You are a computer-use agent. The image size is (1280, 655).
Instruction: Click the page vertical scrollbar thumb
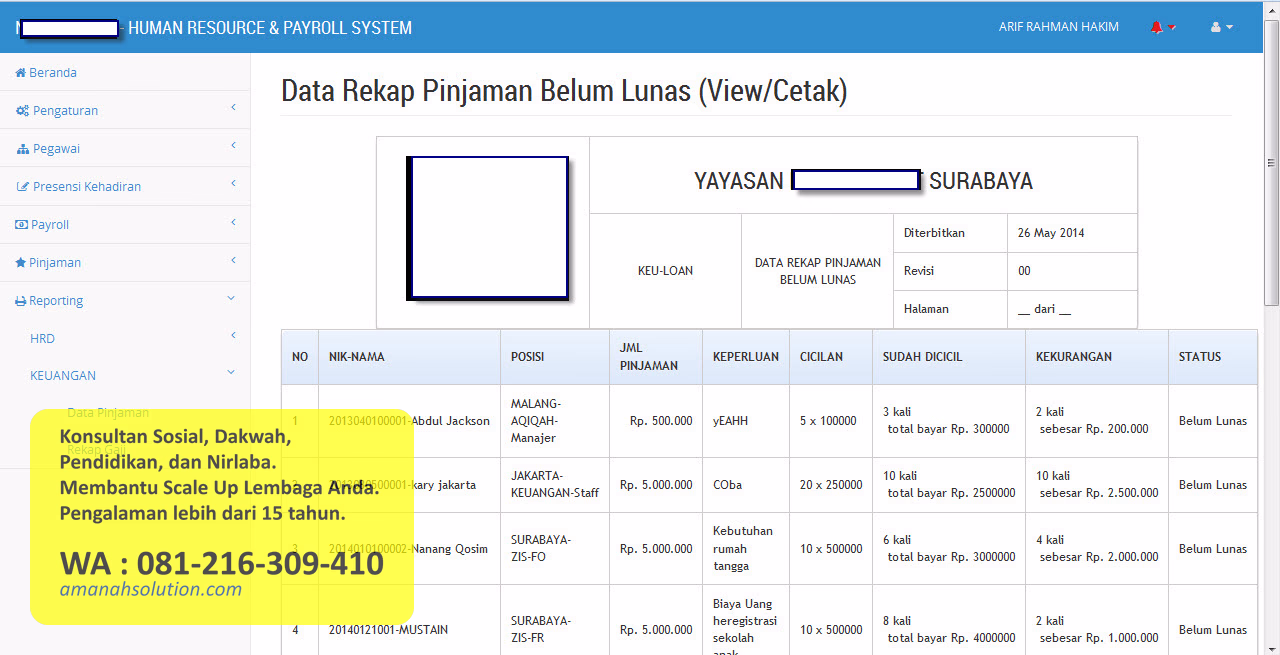(x=1272, y=162)
